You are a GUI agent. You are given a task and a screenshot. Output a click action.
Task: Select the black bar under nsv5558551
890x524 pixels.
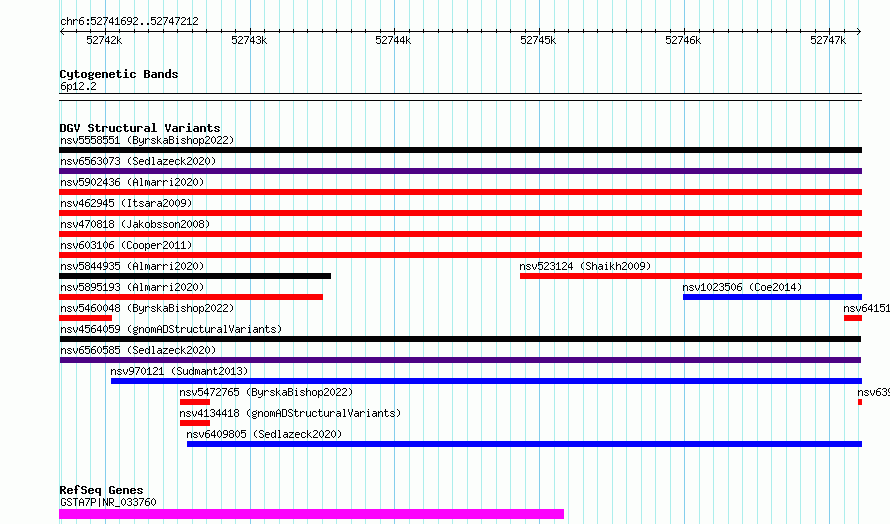pos(460,150)
